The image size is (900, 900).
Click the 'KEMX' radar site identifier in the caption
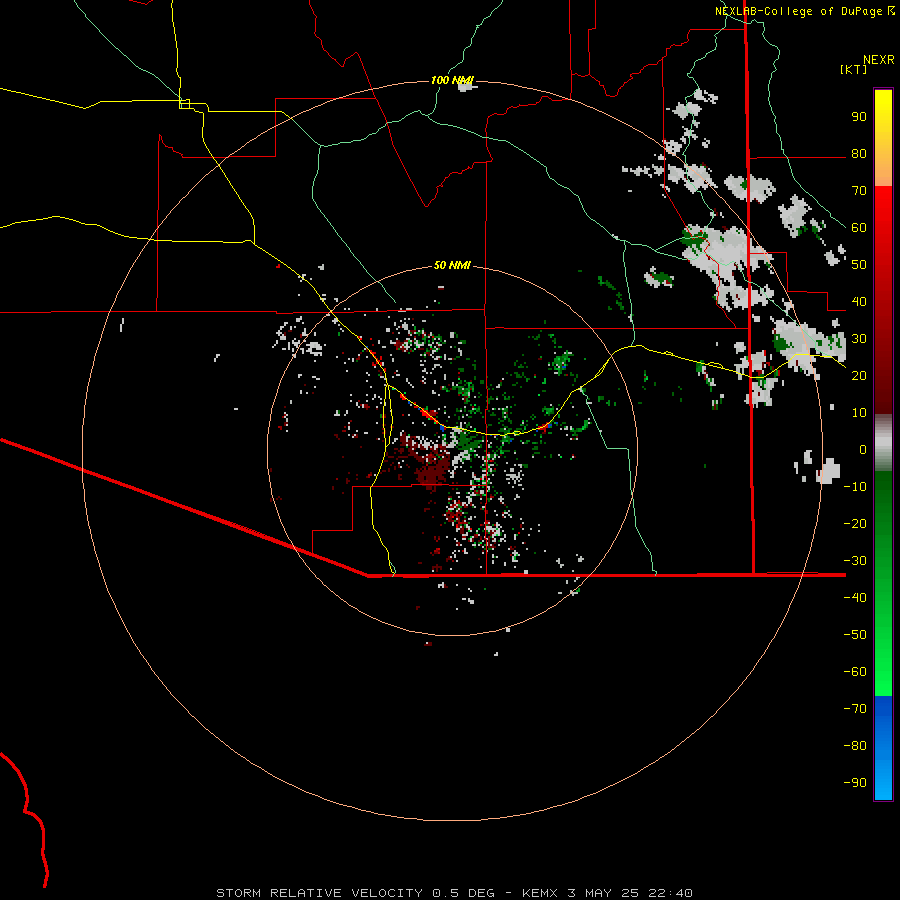(540, 893)
